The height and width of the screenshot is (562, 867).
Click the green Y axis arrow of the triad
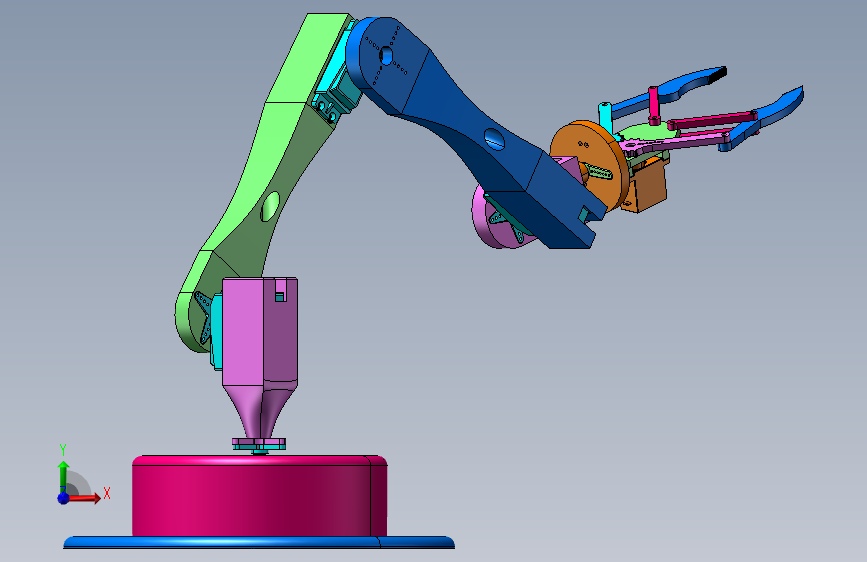point(64,475)
